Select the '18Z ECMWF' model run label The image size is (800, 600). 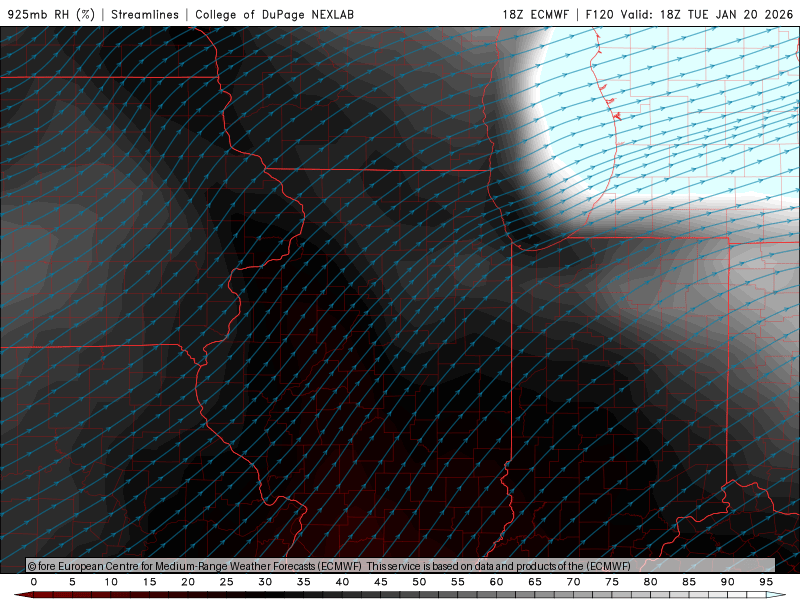[x=535, y=14]
